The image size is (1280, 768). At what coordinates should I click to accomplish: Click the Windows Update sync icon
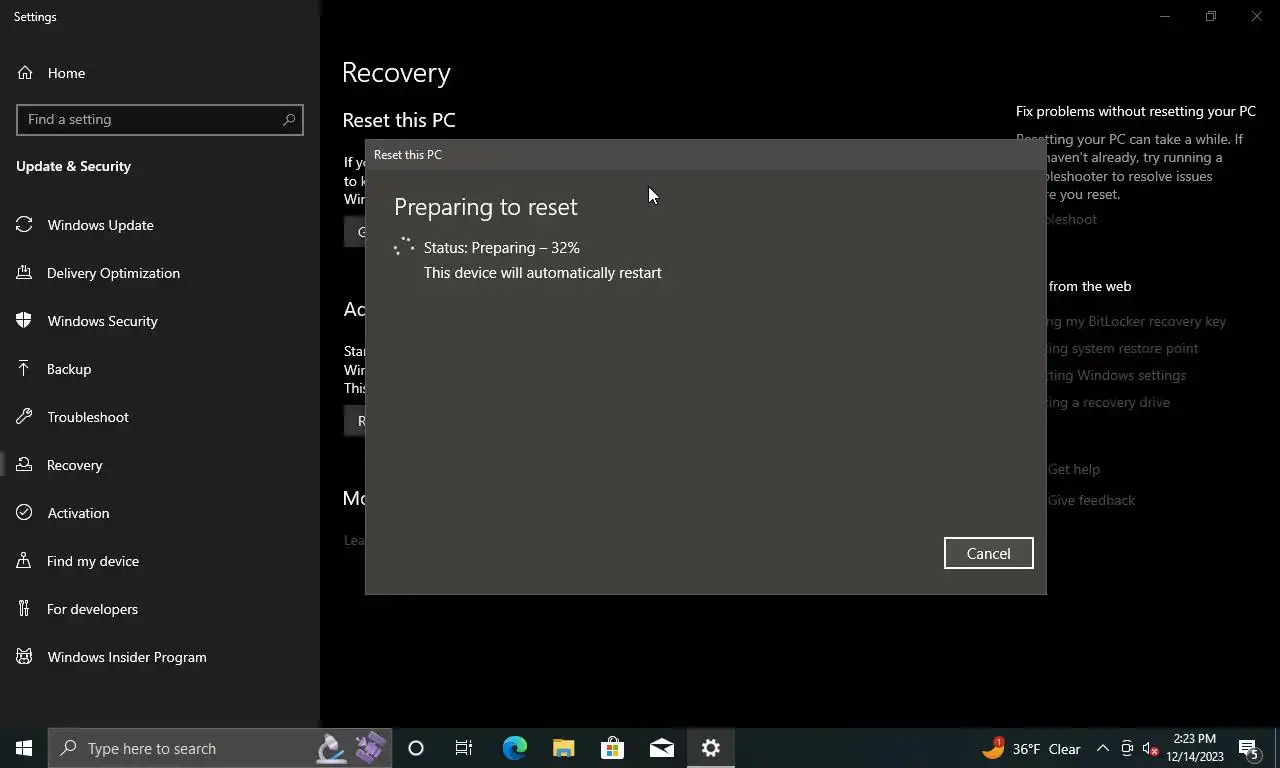[x=25, y=225]
